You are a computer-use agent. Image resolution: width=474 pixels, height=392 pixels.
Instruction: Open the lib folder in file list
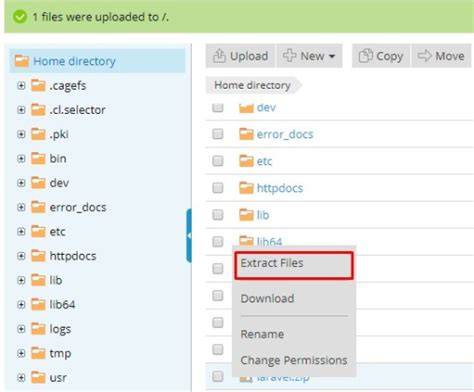(263, 215)
